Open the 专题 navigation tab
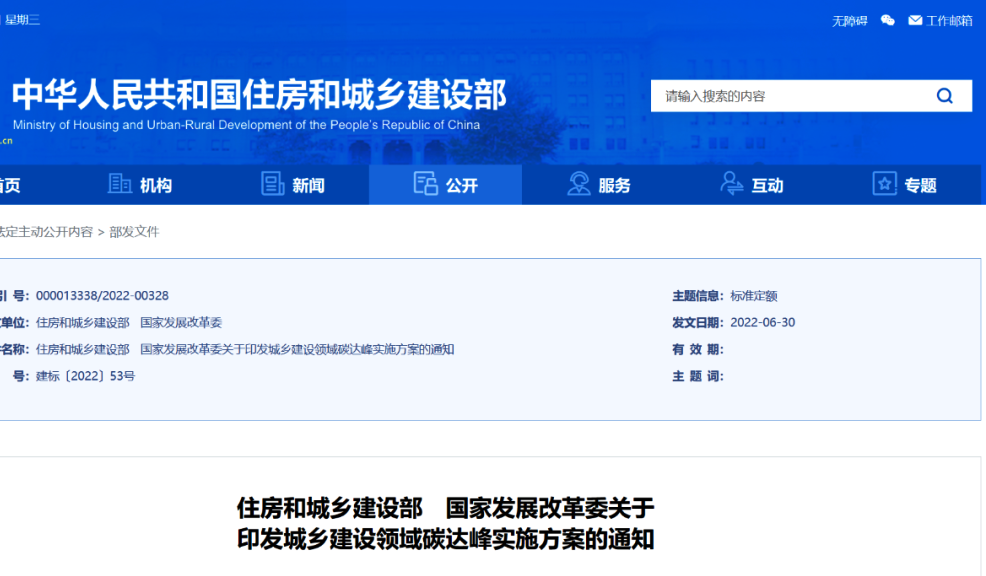Image resolution: width=986 pixels, height=576 pixels. coord(904,184)
